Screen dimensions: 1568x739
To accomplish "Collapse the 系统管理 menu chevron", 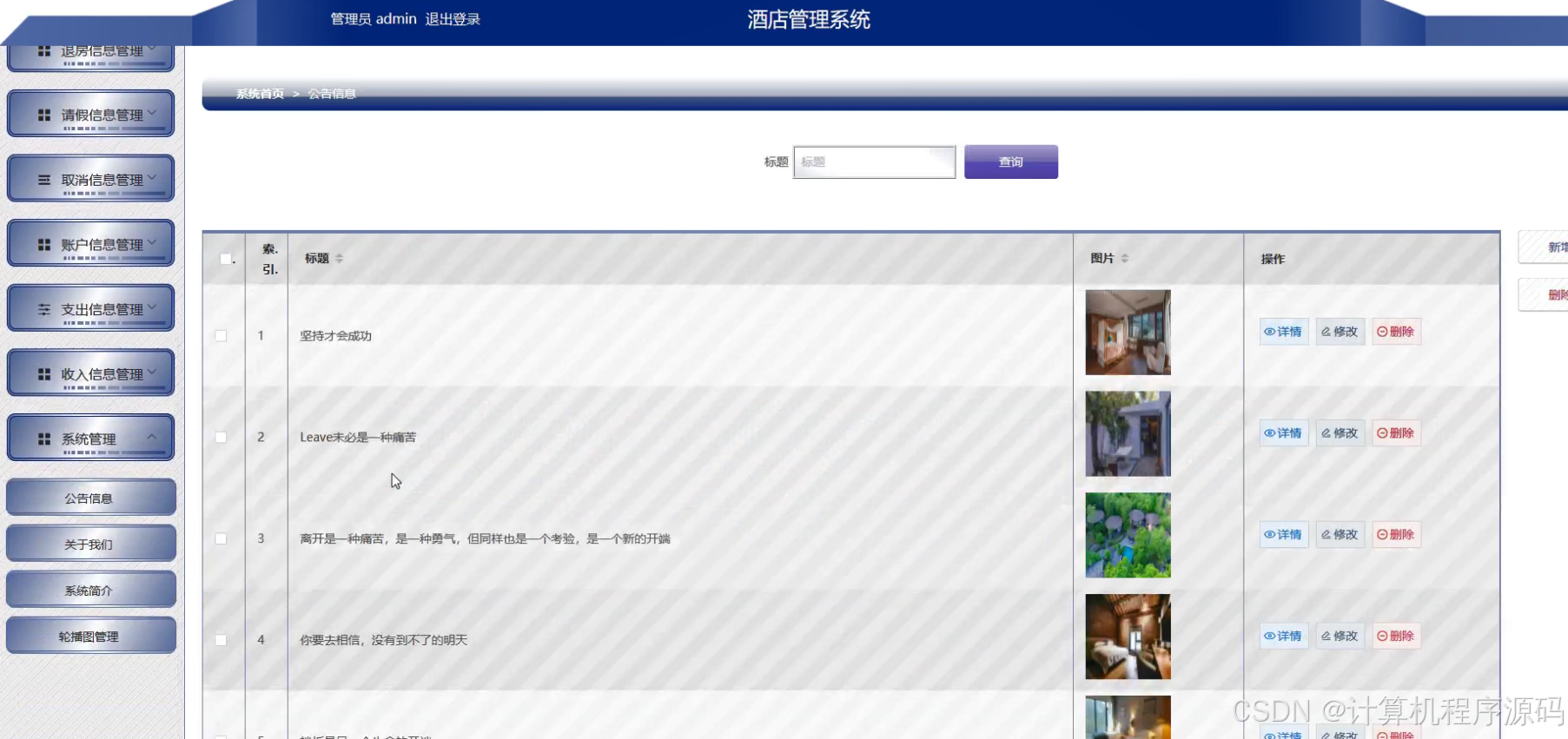I will (x=152, y=438).
